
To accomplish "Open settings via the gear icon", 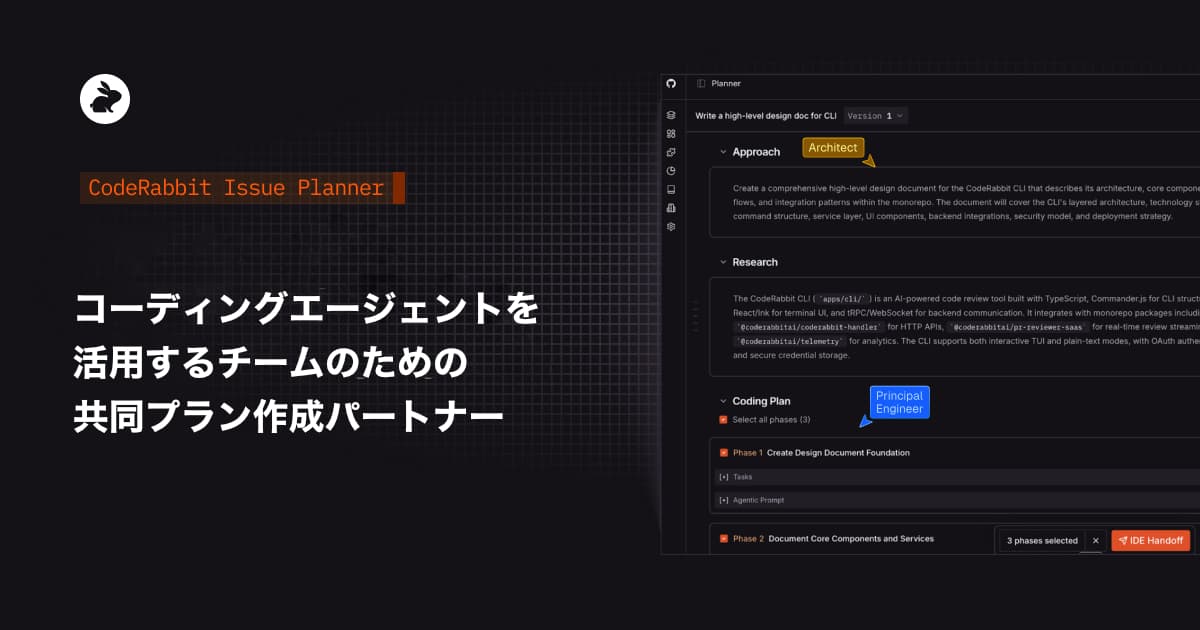I will (671, 226).
